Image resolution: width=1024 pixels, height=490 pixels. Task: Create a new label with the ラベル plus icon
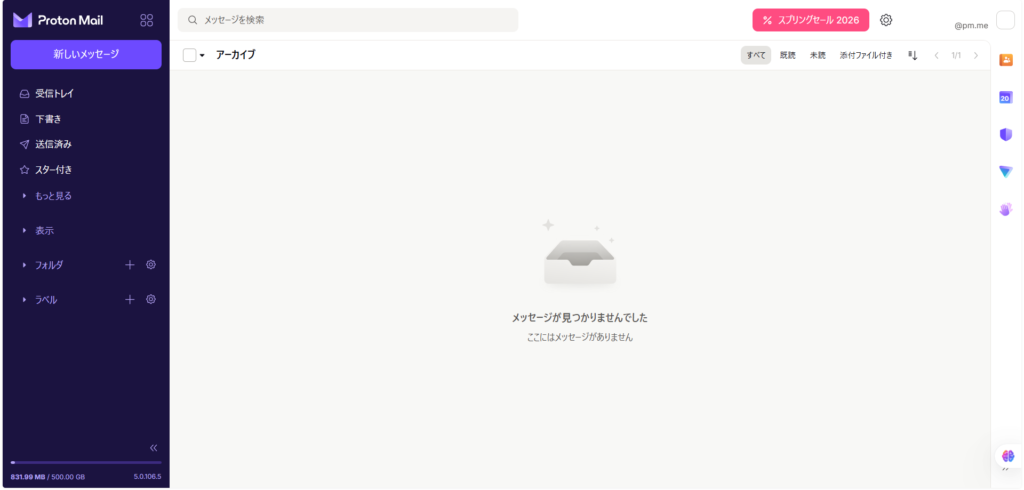click(x=130, y=299)
